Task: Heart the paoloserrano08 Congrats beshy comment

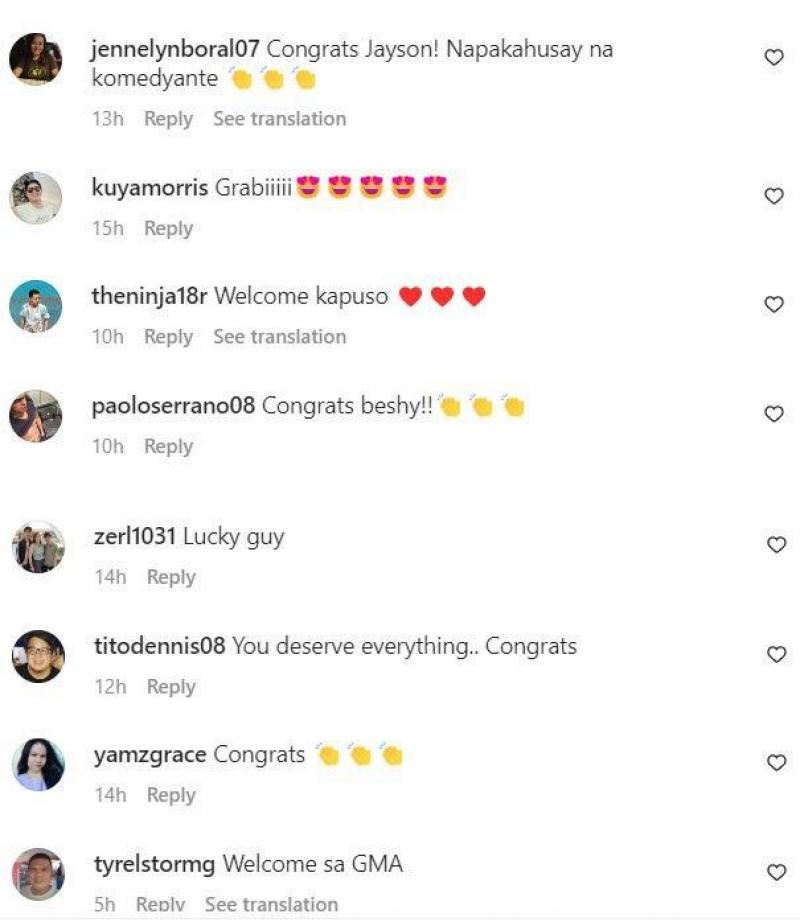Action: [x=774, y=414]
